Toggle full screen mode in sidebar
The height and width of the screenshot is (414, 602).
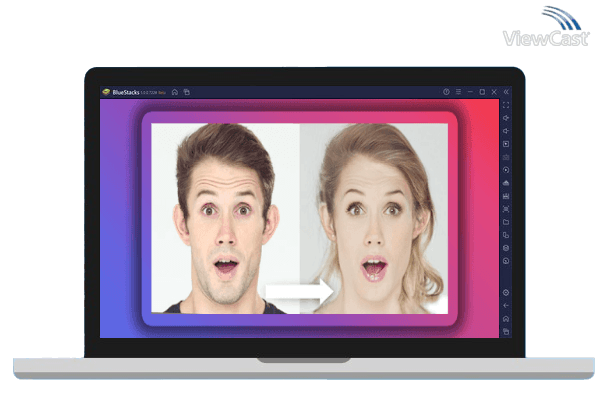[506, 105]
